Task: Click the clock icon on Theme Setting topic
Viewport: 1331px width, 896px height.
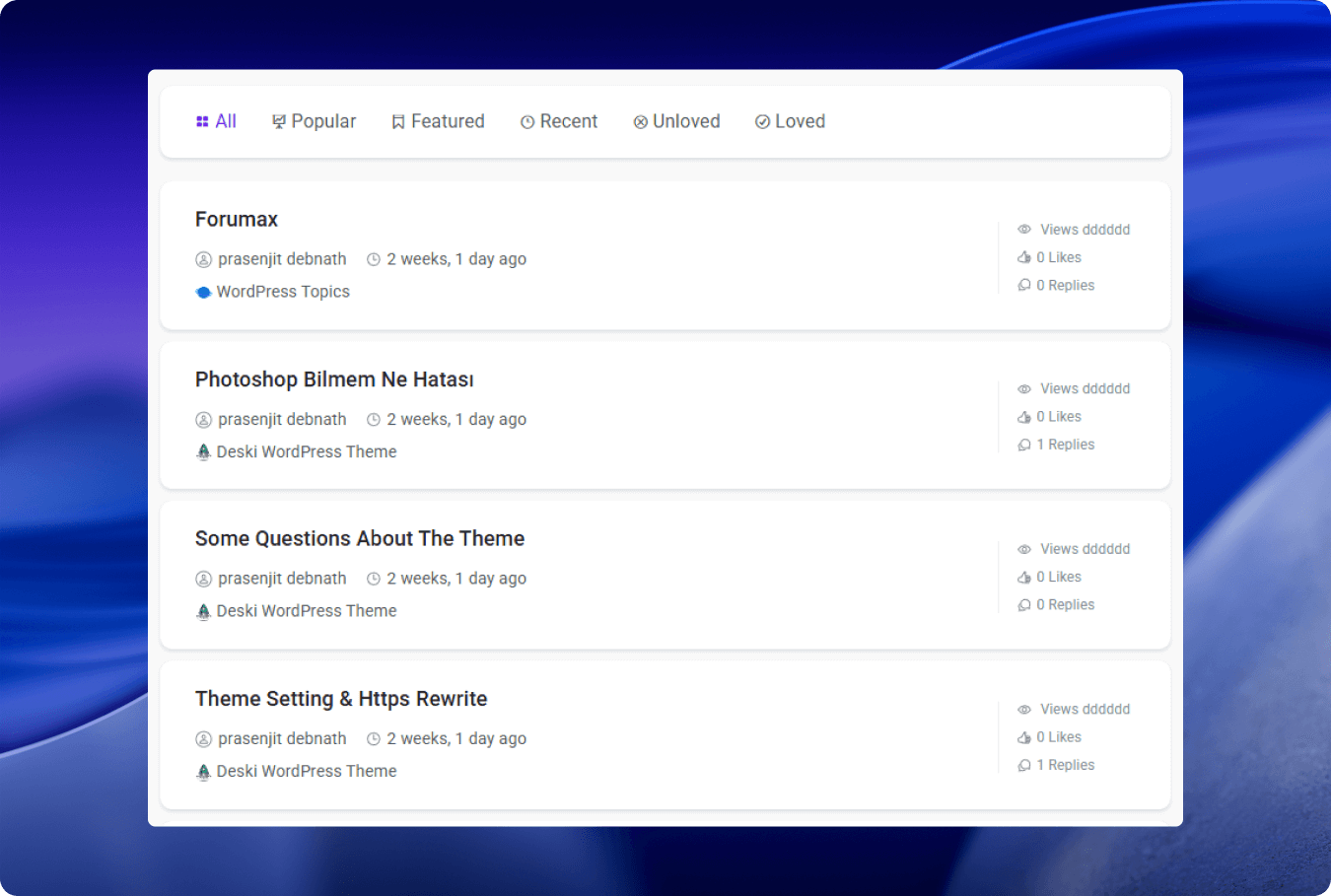Action: [374, 739]
